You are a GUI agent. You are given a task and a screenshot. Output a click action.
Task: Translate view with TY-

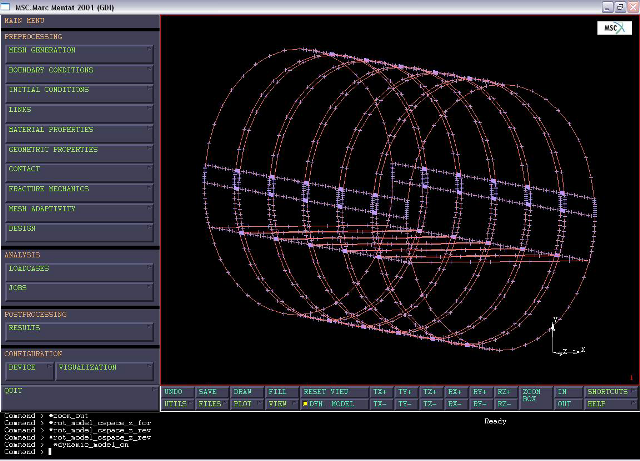(x=406, y=404)
